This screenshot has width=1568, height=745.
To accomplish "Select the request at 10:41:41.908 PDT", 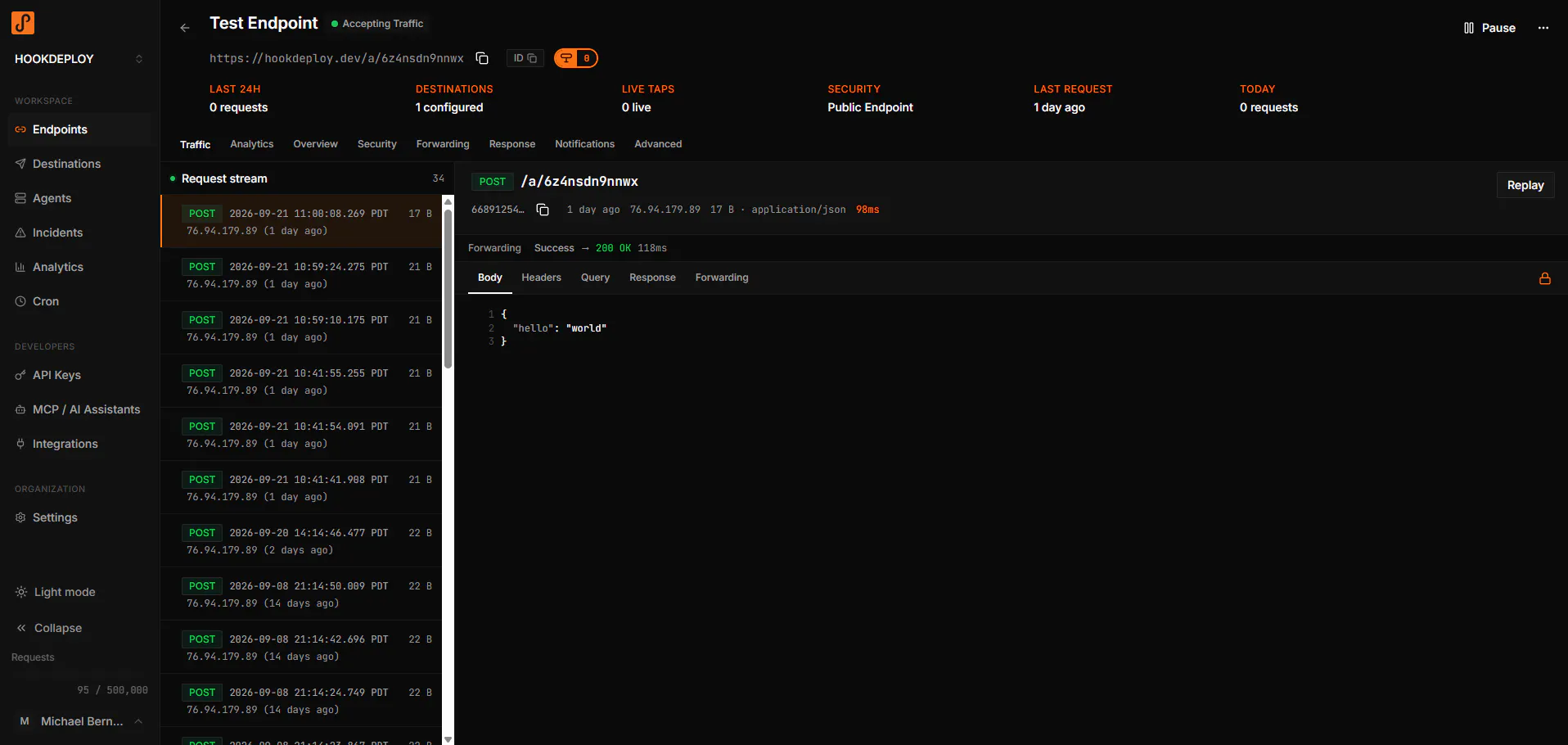I will (x=302, y=487).
